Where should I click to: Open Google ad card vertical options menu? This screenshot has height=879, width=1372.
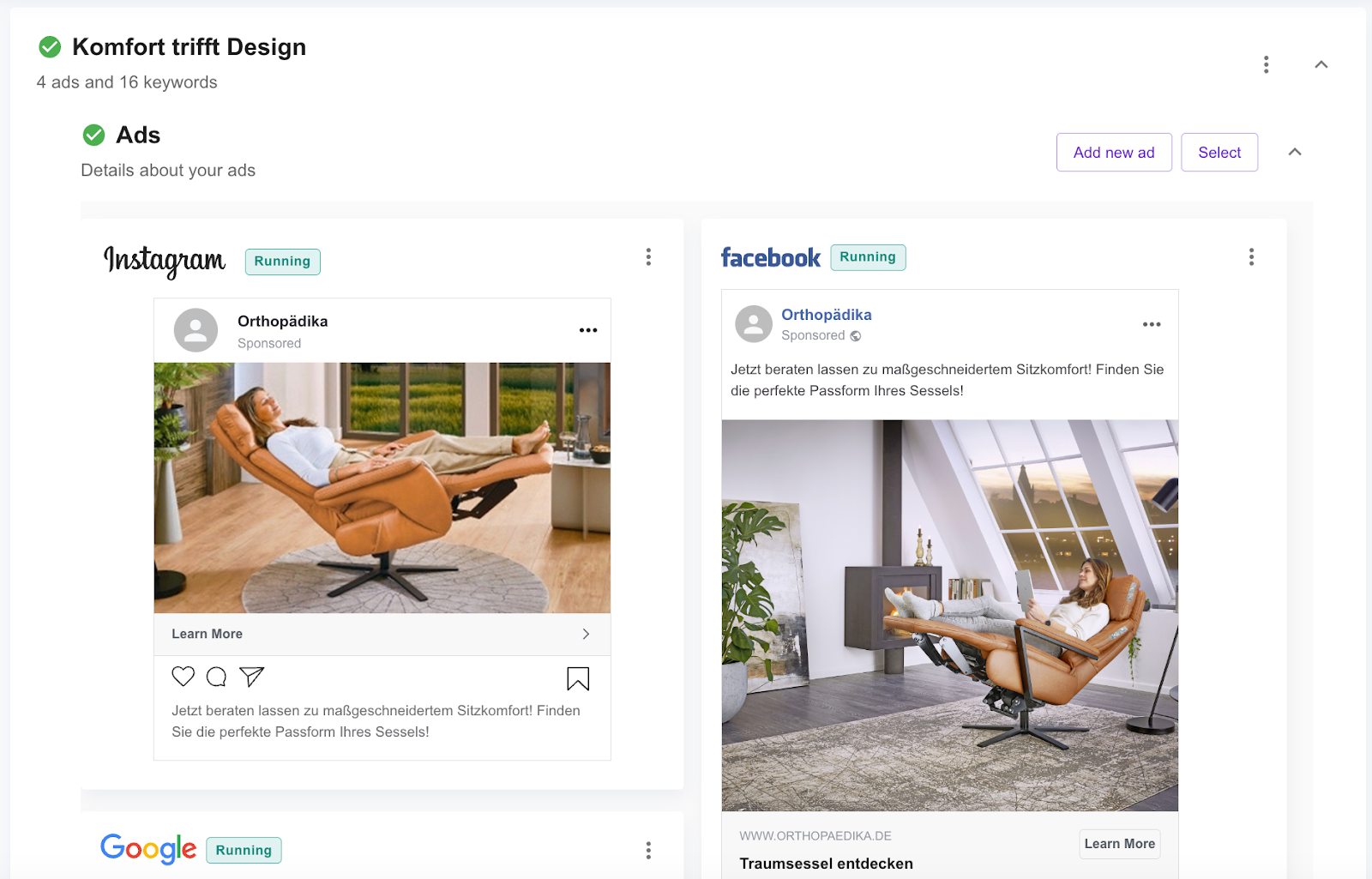click(648, 850)
